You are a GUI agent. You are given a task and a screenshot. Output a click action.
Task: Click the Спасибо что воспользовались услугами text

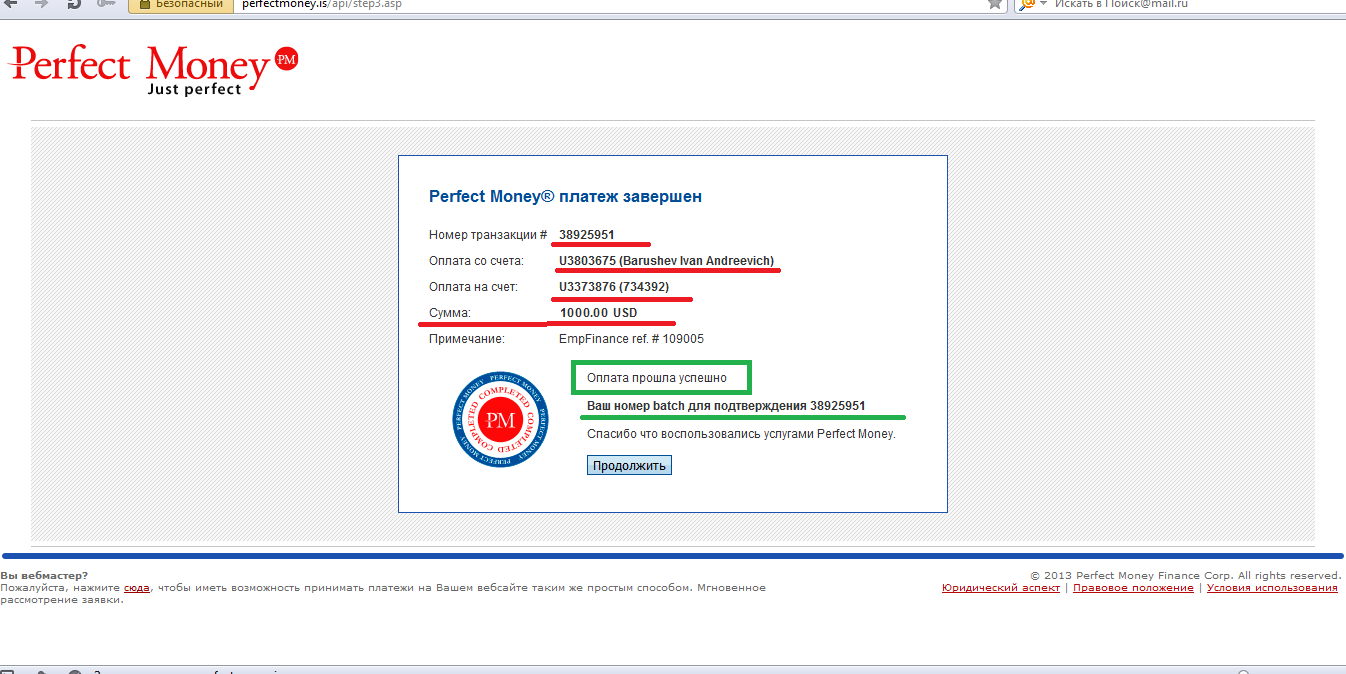pyautogui.click(x=741, y=434)
